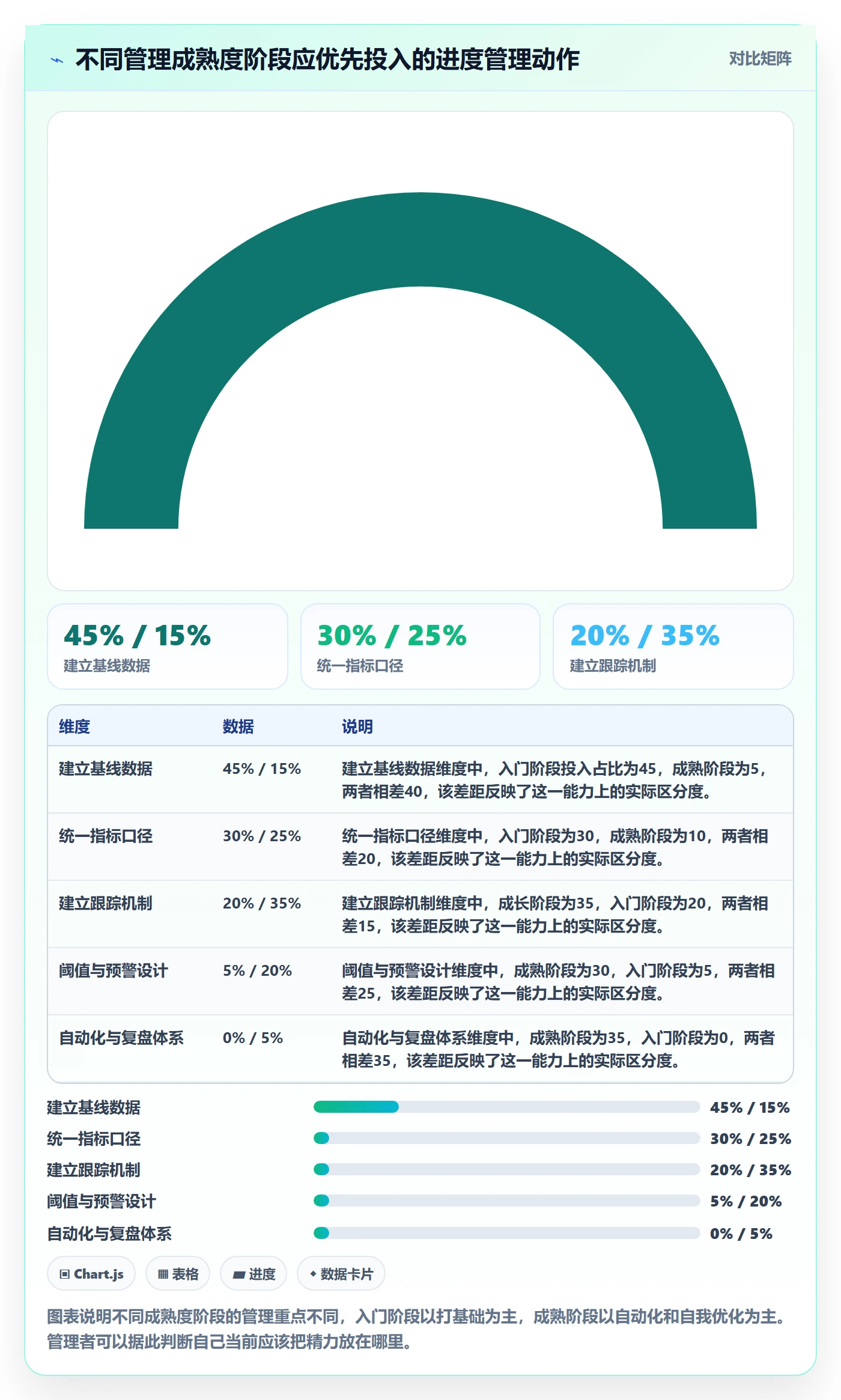Click the description mentioning 两者相差40
Viewport: 841px width, 1400px height.
pos(556,780)
